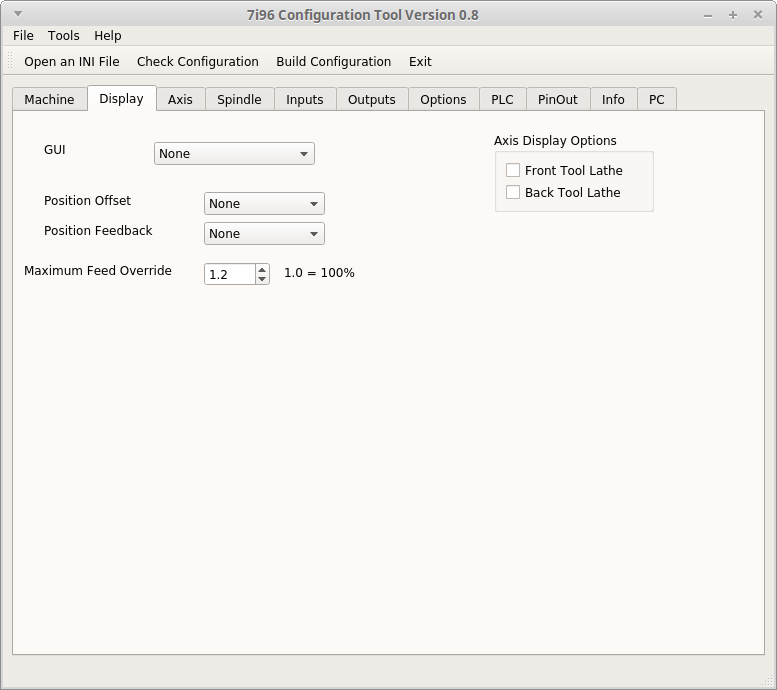Switch to the PLC tab

(x=502, y=100)
